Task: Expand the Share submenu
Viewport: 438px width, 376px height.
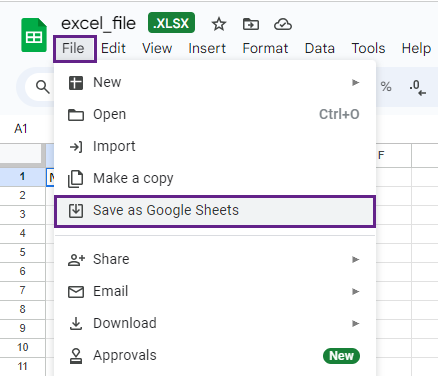Action: click(215, 259)
